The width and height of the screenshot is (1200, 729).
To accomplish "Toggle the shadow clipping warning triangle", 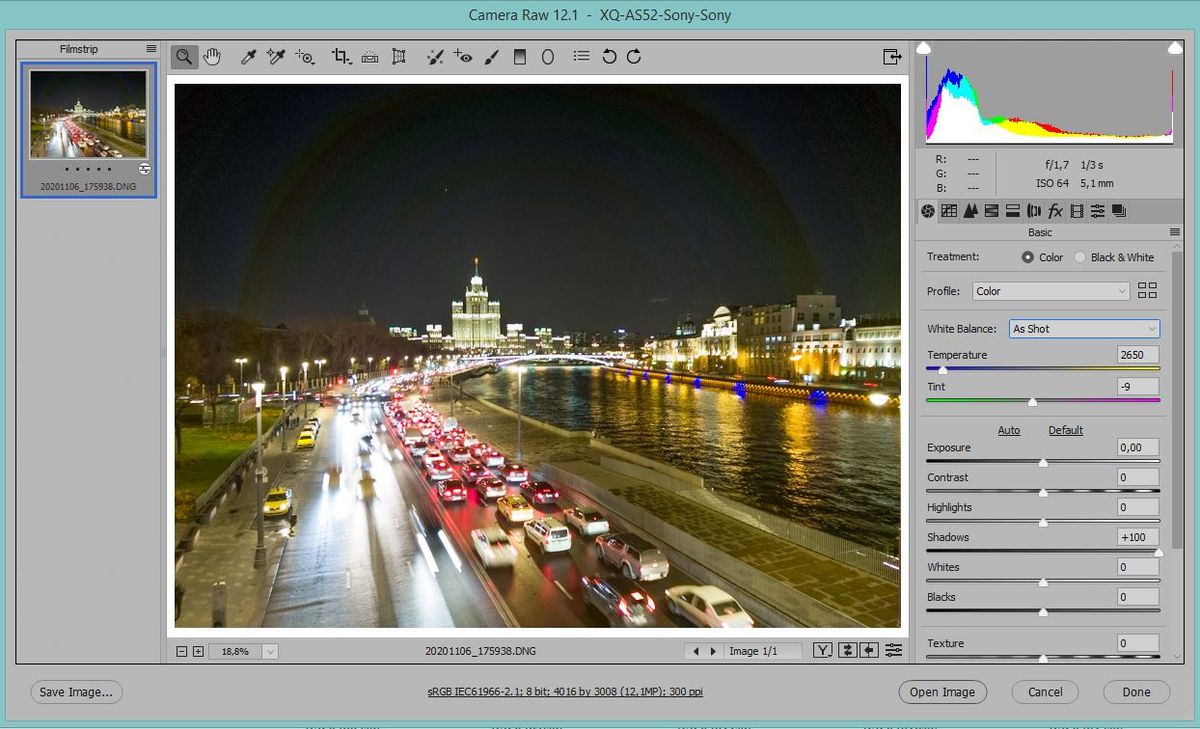I will [924, 48].
